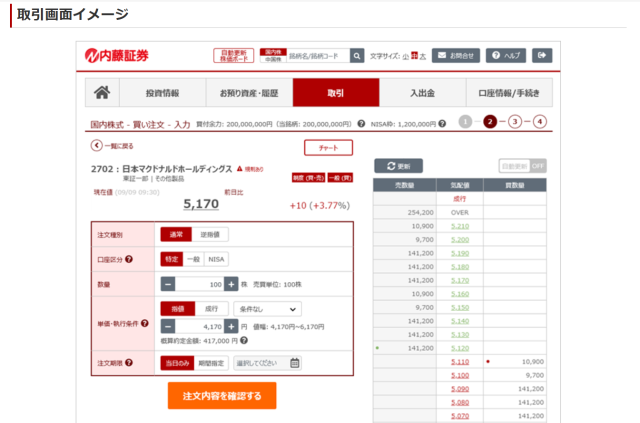Open 条件なし dropdown
This screenshot has width=640, height=423.
click(267, 309)
